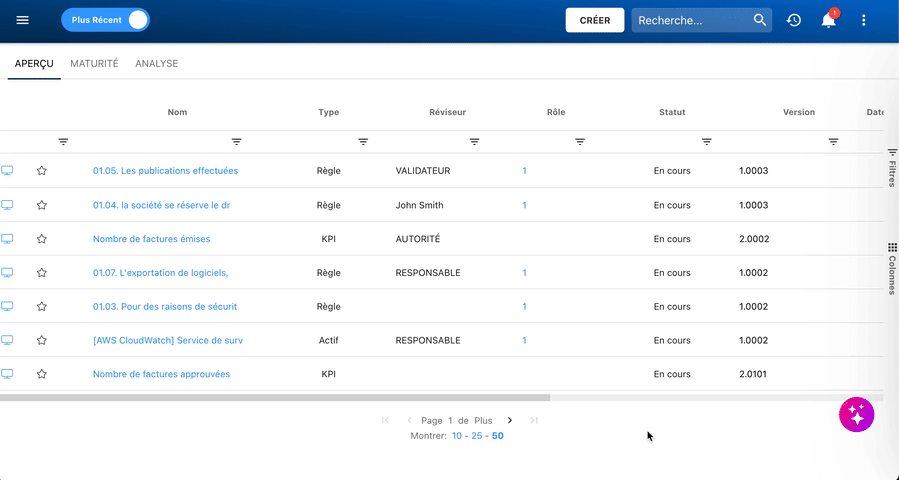
Task: Open the sparkle AI assistant button
Action: tap(857, 415)
